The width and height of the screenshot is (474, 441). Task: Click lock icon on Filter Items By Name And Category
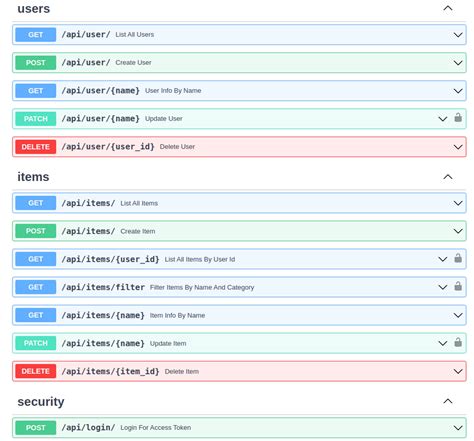point(458,286)
